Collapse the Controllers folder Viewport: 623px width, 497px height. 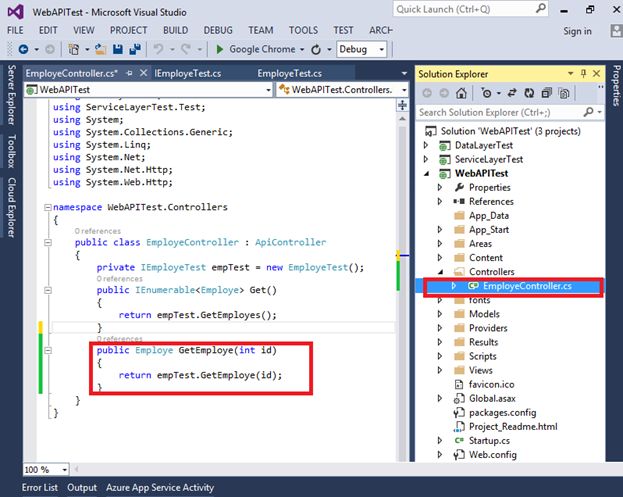[x=440, y=272]
